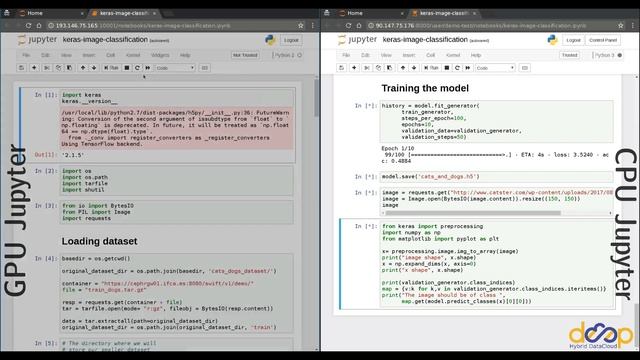Click the Jupyter logo in the GPU notebook

pos(38,40)
